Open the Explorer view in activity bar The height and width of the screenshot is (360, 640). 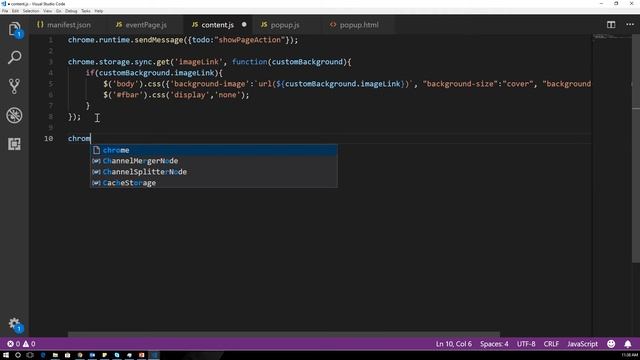pos(14,29)
